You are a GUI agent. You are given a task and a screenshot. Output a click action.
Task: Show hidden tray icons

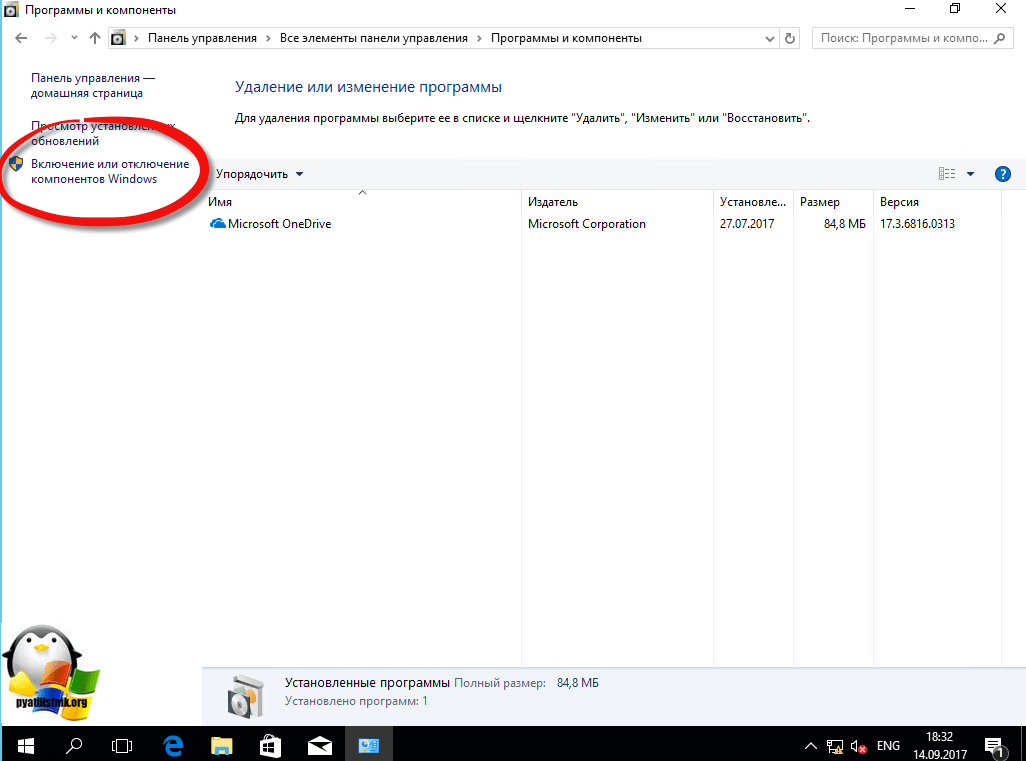810,746
